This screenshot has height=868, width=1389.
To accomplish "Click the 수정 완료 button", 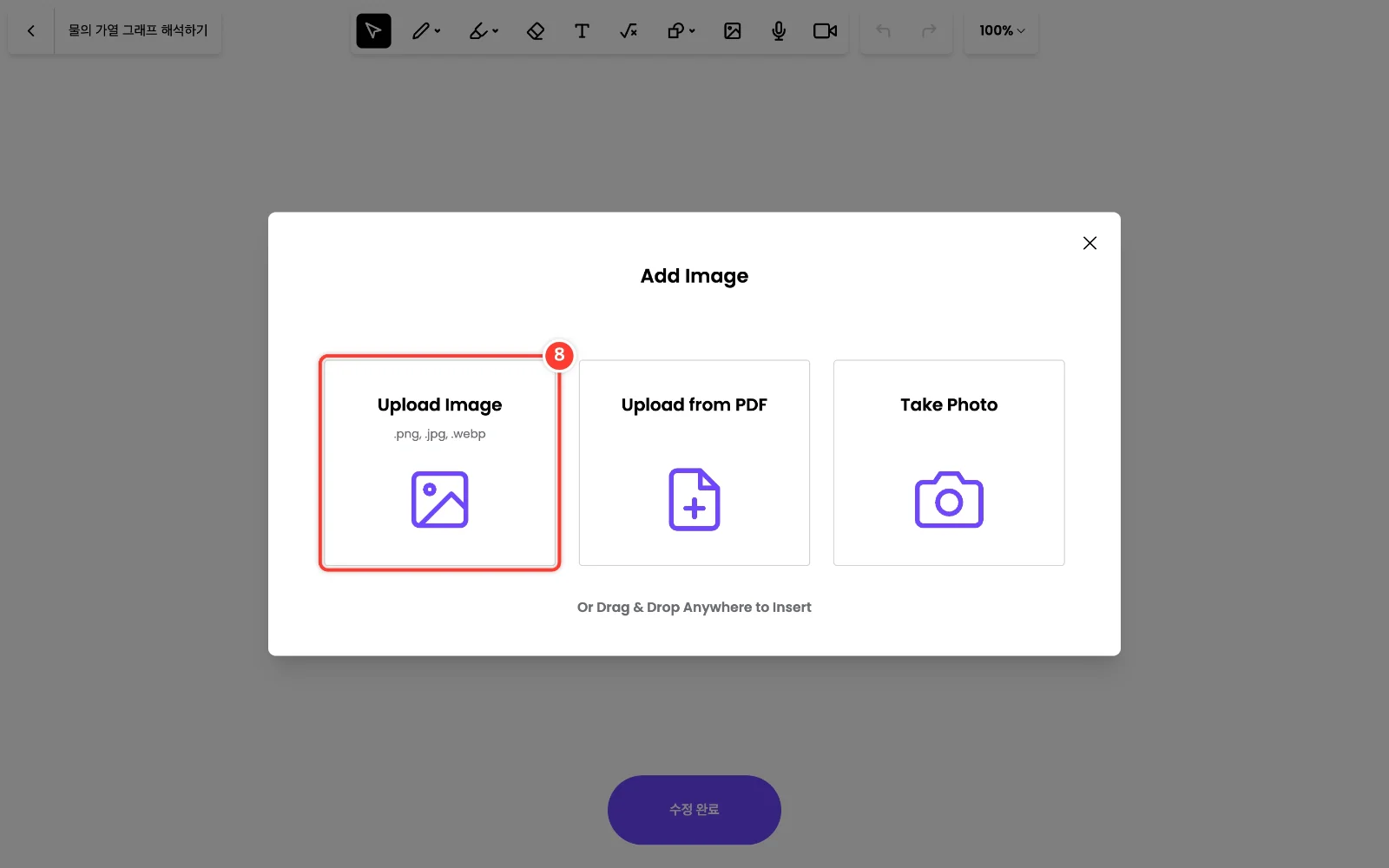I will [x=694, y=810].
